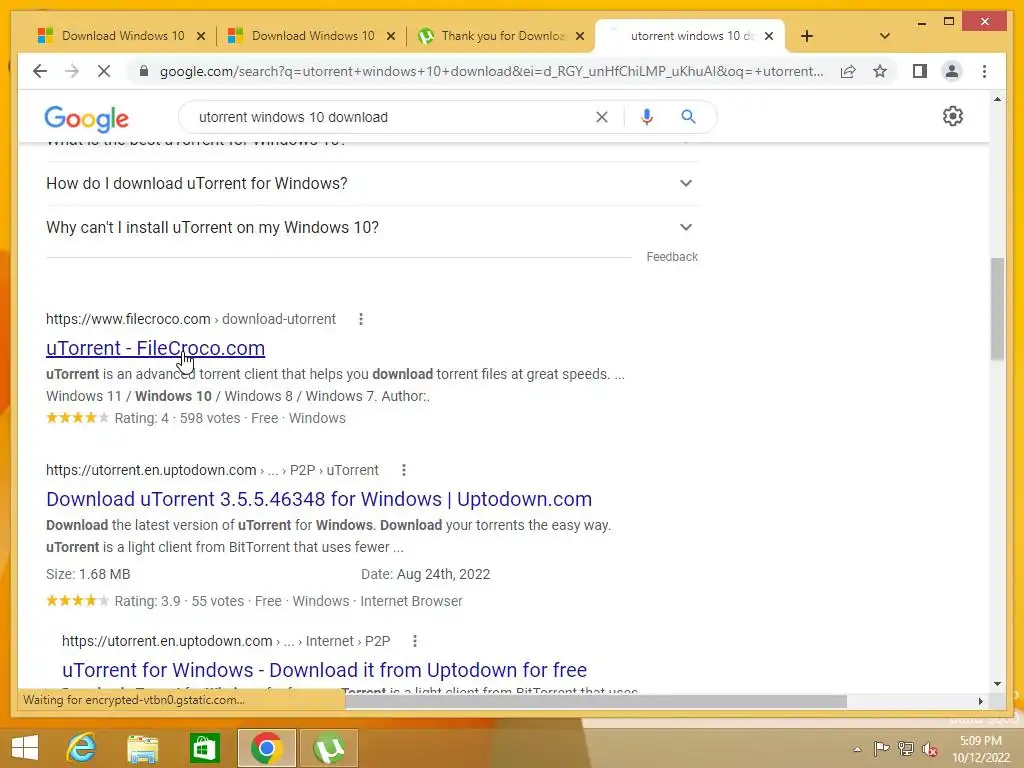
Task: Open Chrome side panel
Action: click(920, 71)
